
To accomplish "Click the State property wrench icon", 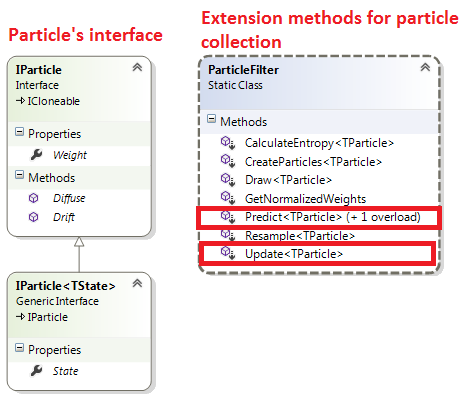I will point(36,371).
